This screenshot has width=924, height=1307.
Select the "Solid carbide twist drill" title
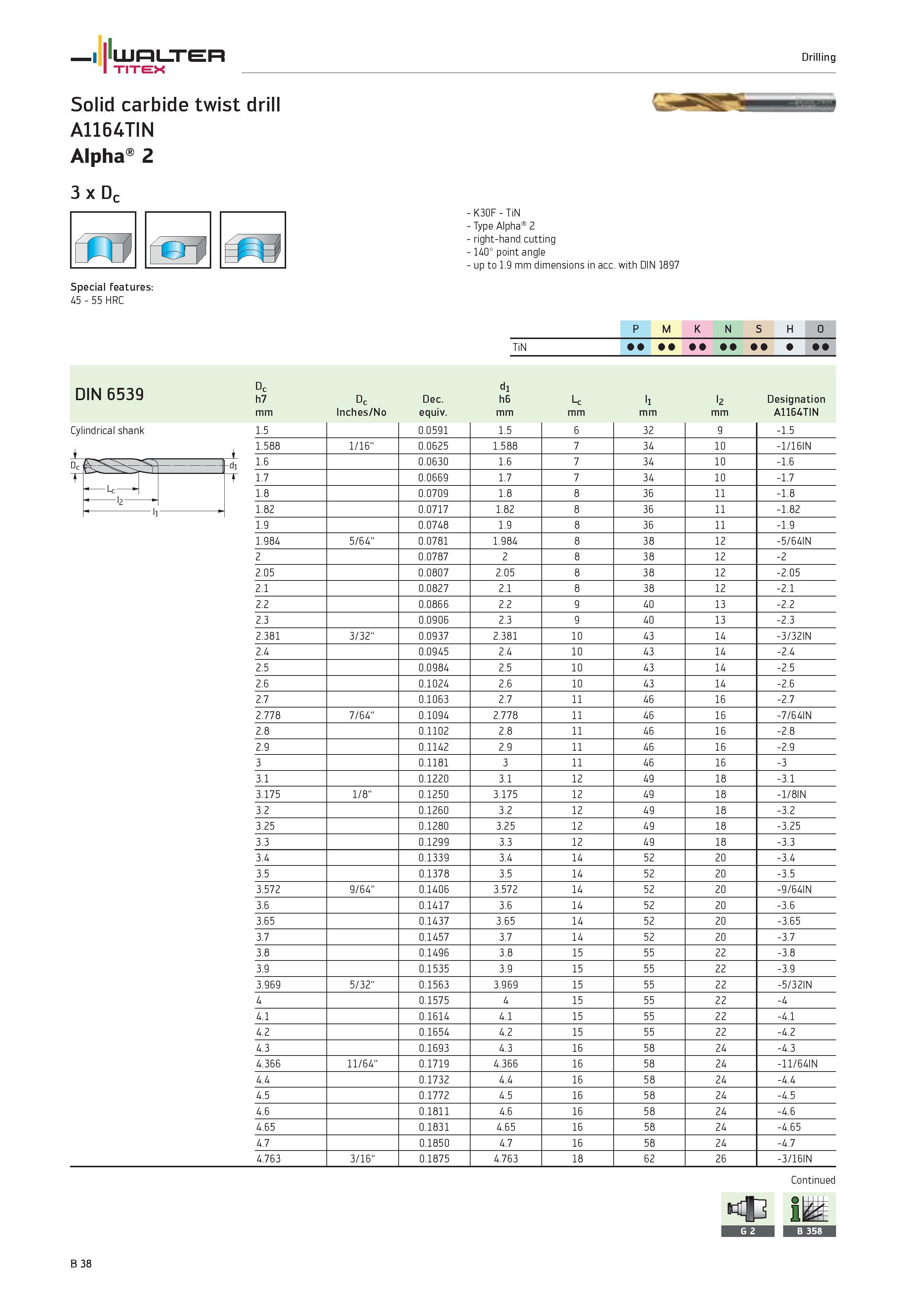175,105
